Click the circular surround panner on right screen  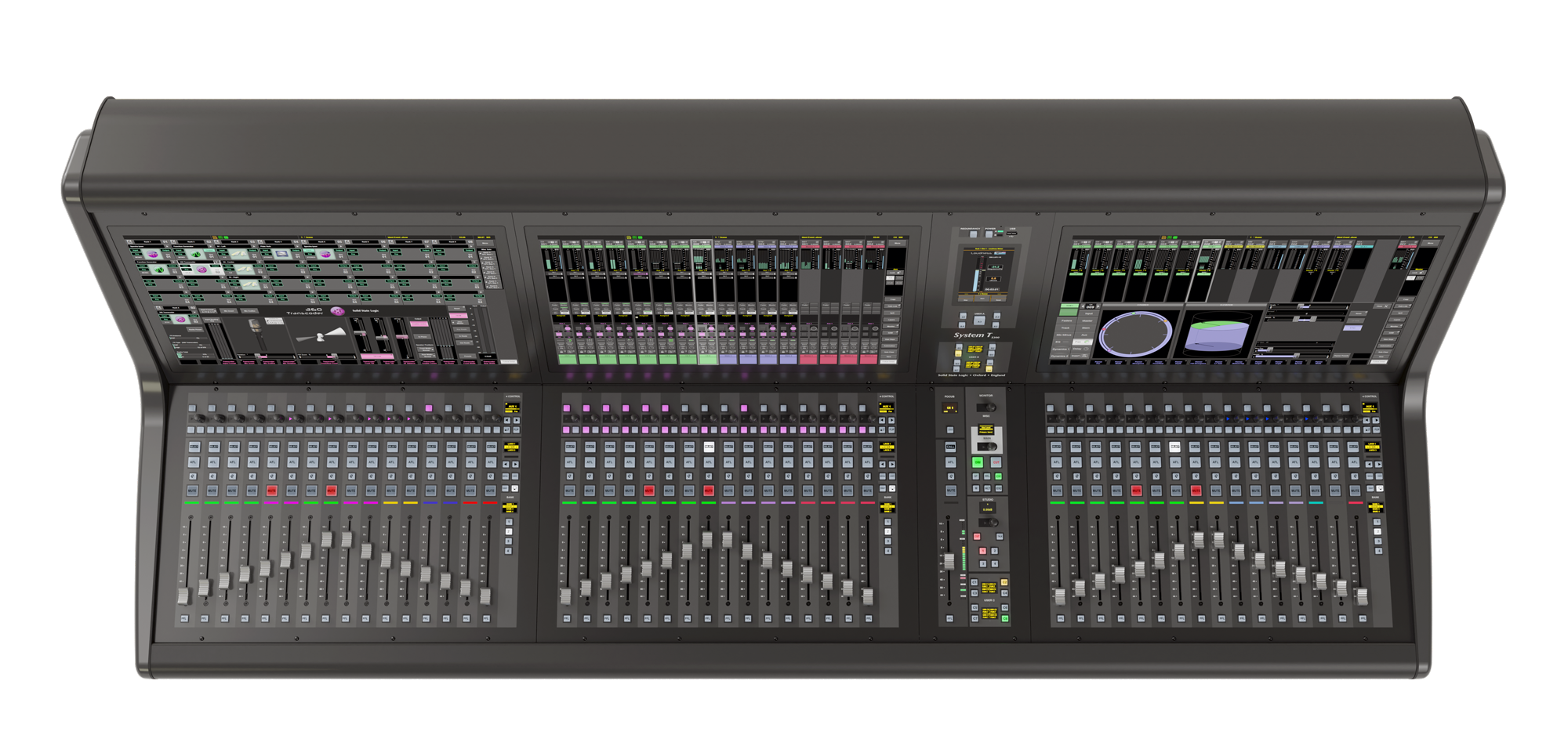tap(1135, 334)
